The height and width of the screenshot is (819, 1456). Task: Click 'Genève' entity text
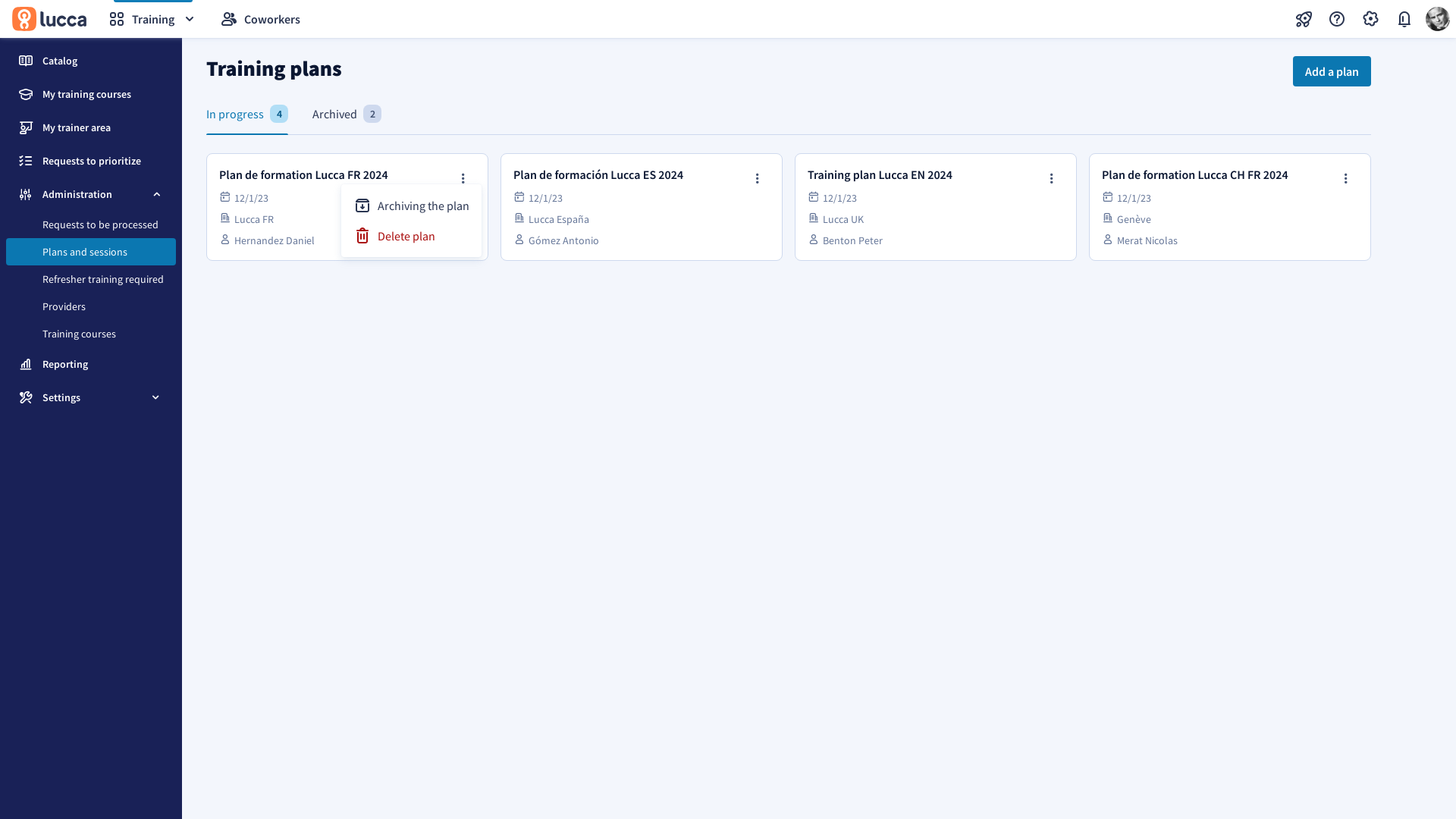point(1134,219)
